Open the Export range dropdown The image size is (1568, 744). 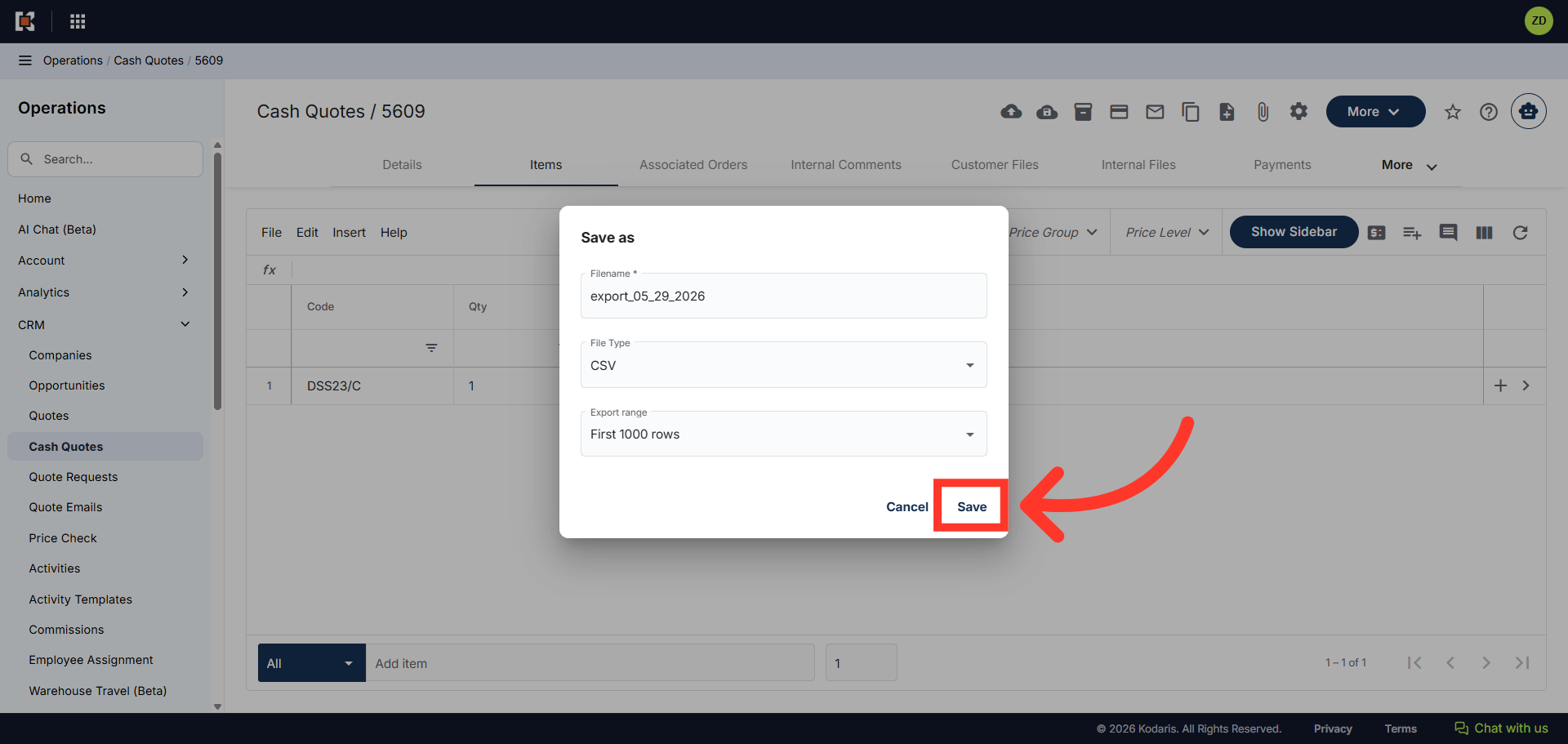784,434
